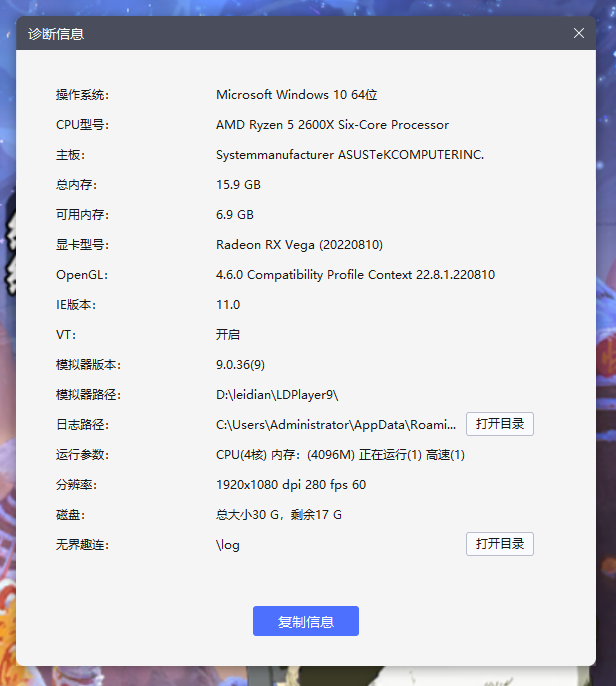Screen dimensions: 616x686
Task: Click the AMD Ryzen 5 2600X CPU text
Action: pos(332,125)
